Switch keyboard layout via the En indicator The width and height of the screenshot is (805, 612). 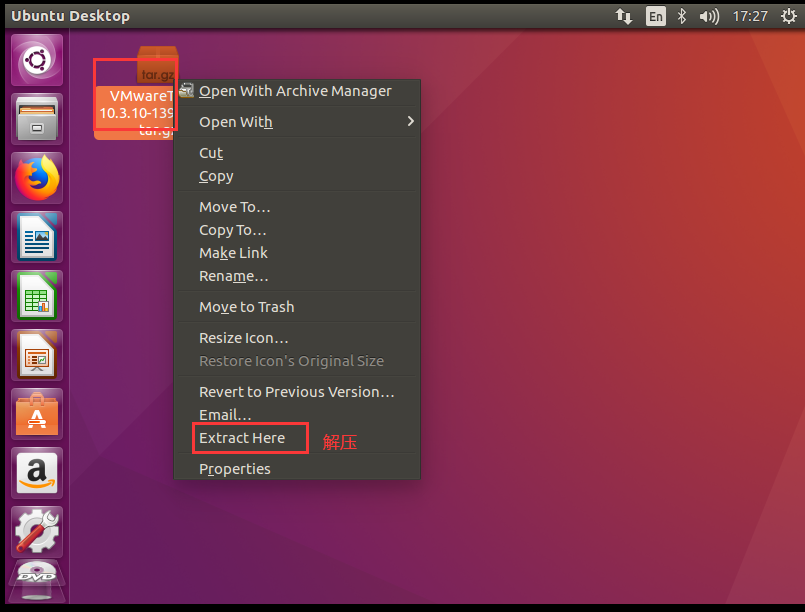coord(654,16)
